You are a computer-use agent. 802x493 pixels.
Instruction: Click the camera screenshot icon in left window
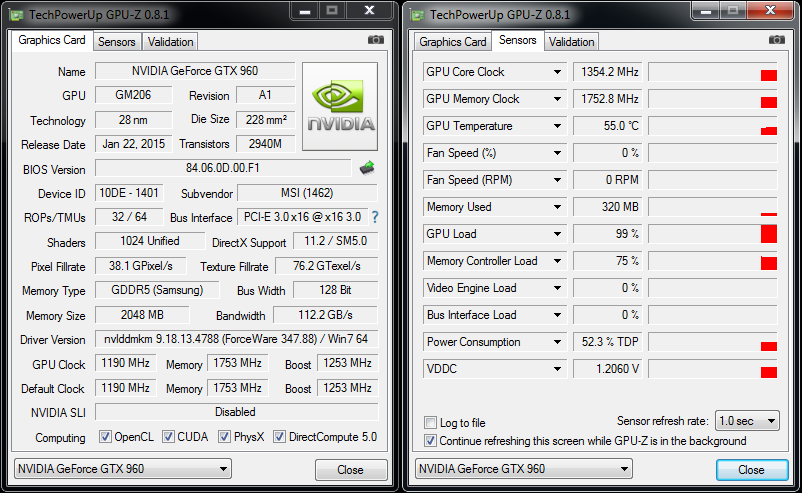375,40
